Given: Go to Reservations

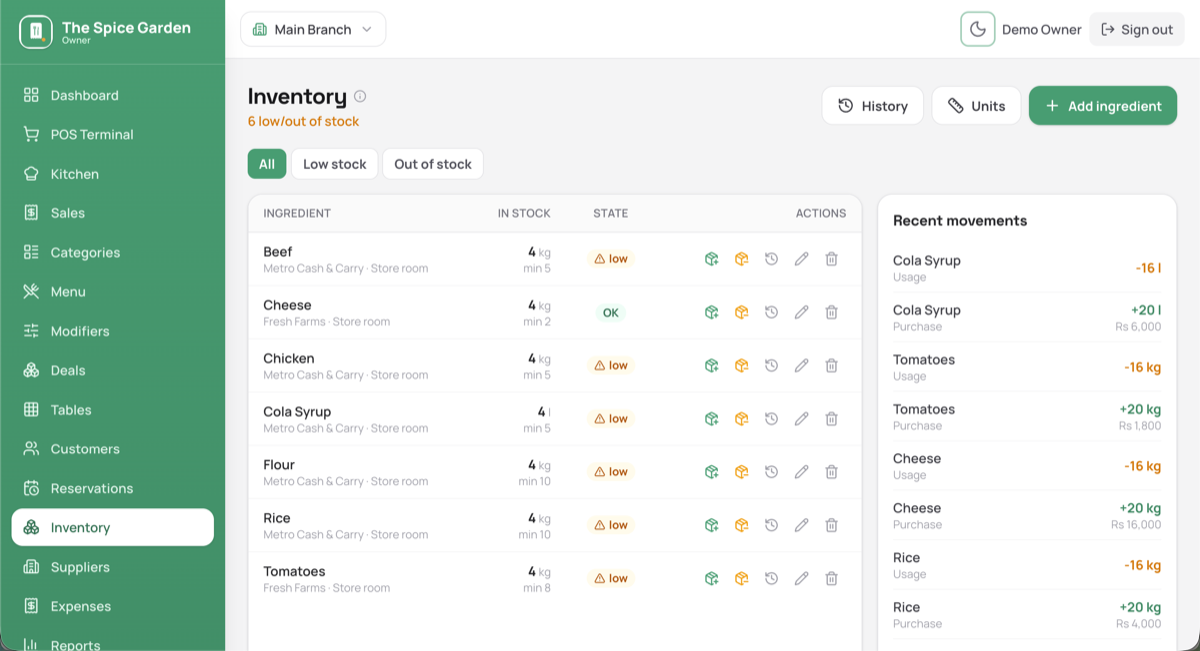Looking at the screenshot, I should click(112, 488).
